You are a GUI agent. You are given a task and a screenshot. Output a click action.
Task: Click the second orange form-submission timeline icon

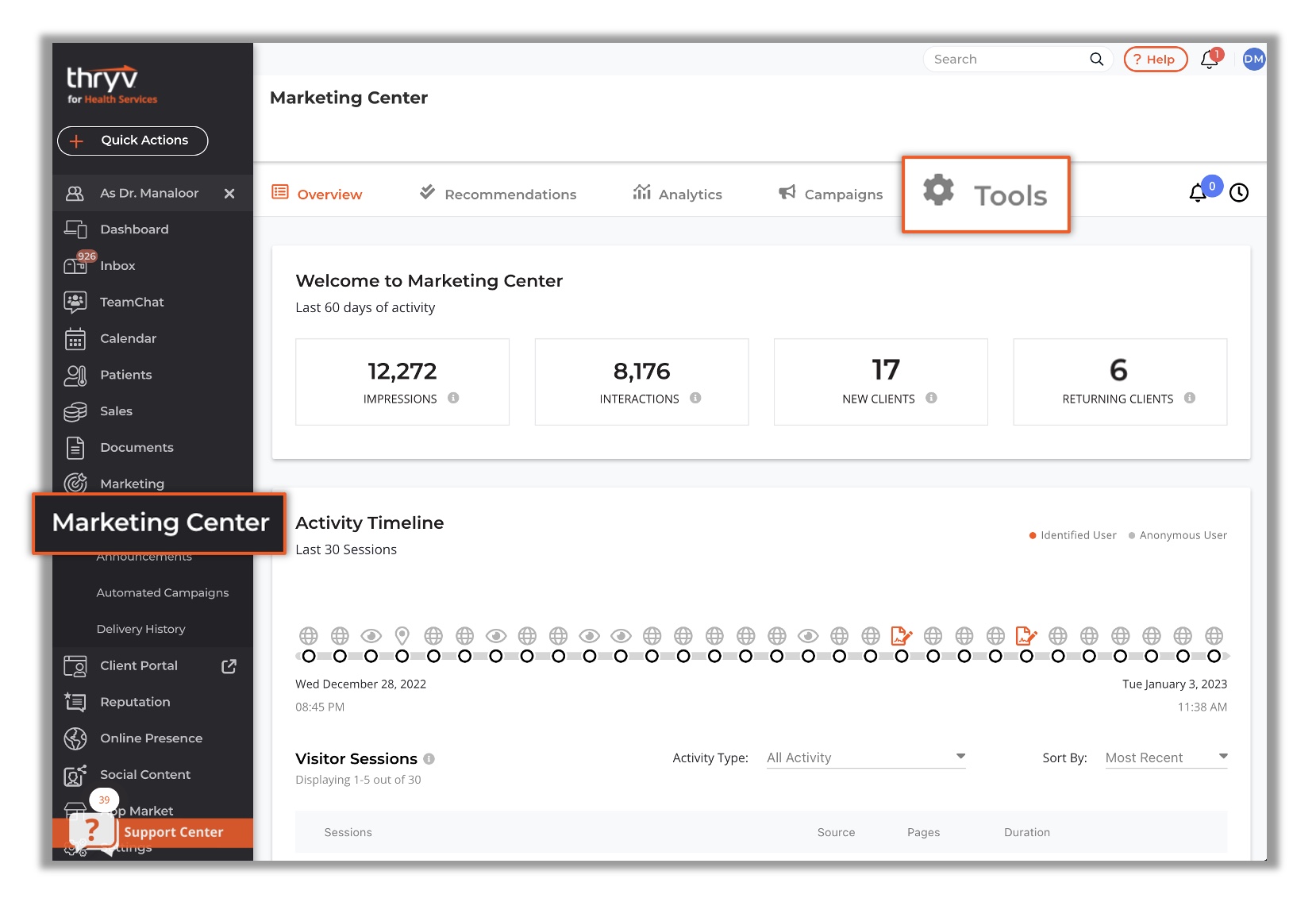click(1026, 635)
